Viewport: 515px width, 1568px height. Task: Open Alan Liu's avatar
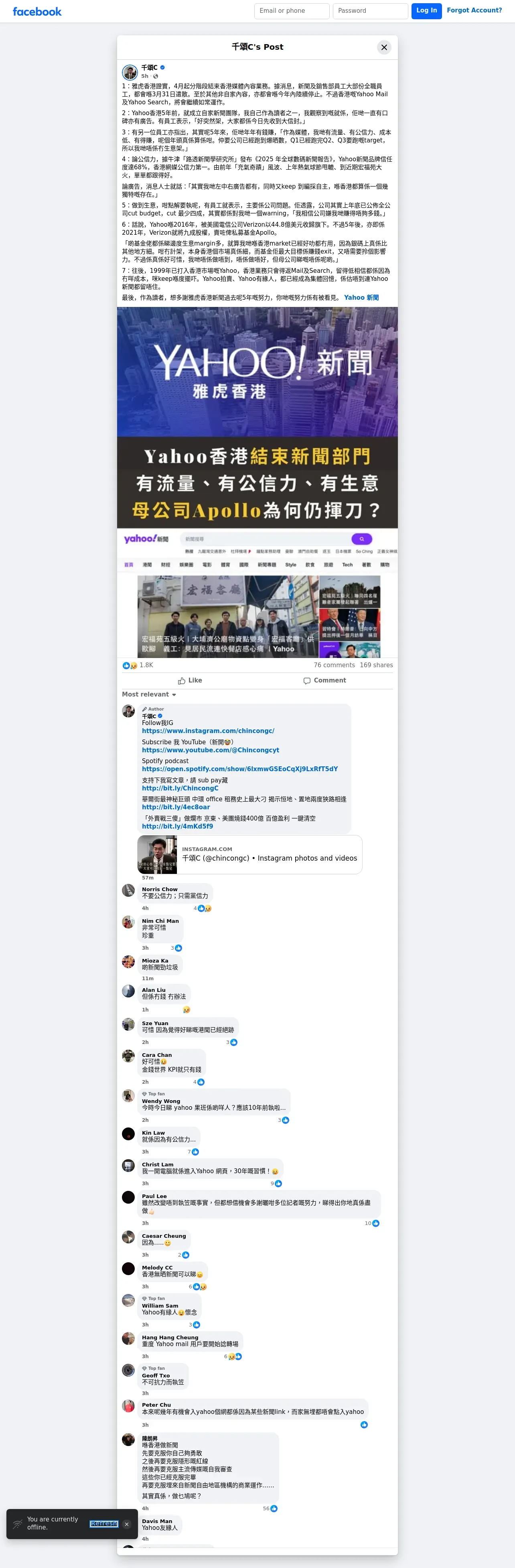tap(128, 991)
